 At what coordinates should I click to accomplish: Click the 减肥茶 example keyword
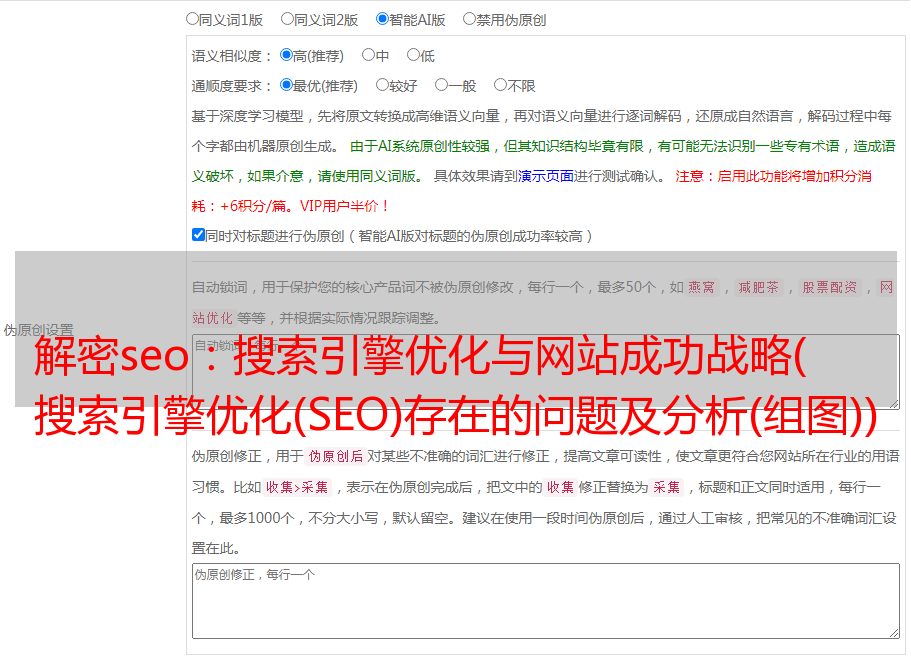[x=758, y=287]
